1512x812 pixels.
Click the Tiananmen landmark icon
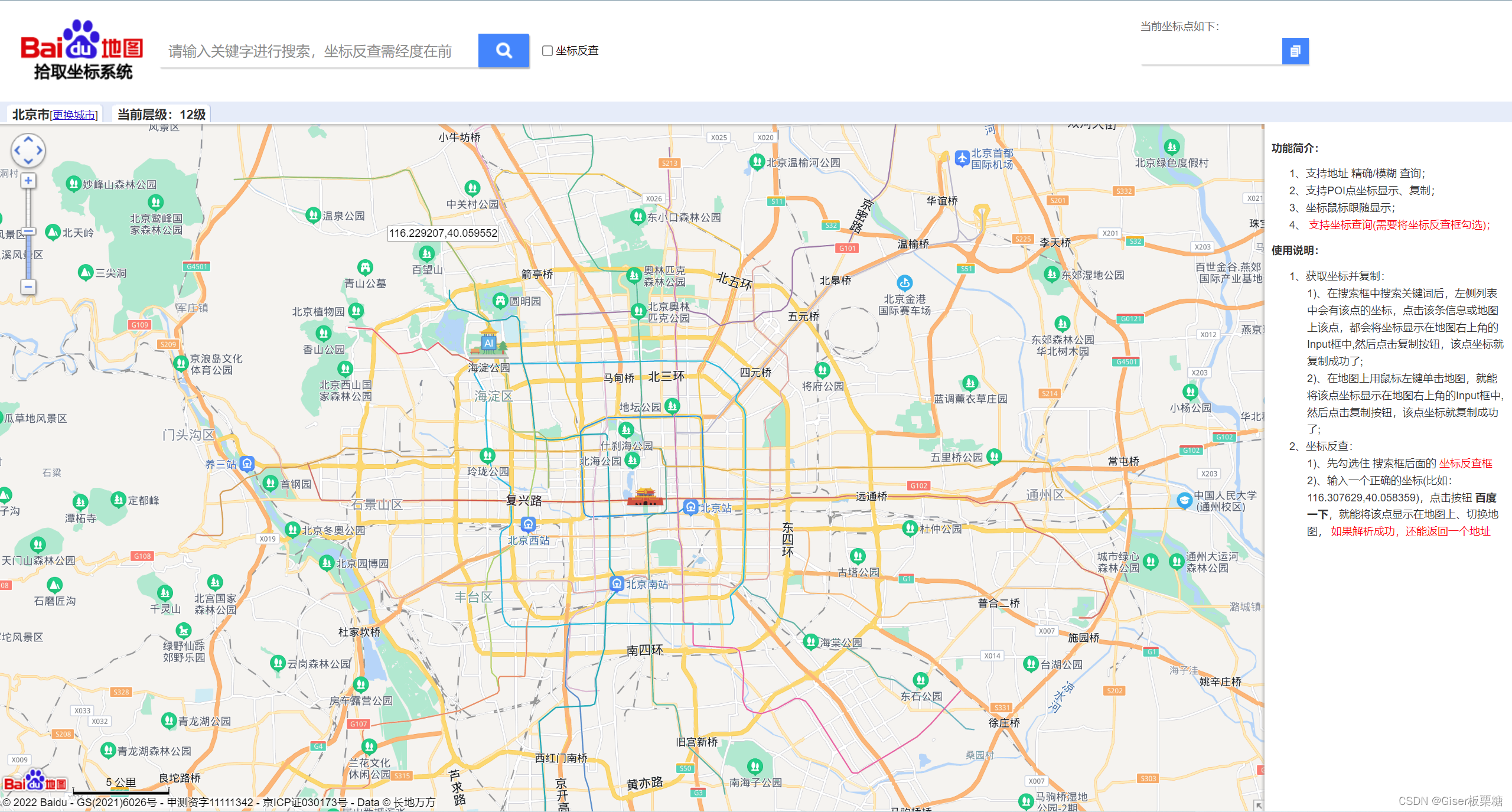pyautogui.click(x=645, y=497)
